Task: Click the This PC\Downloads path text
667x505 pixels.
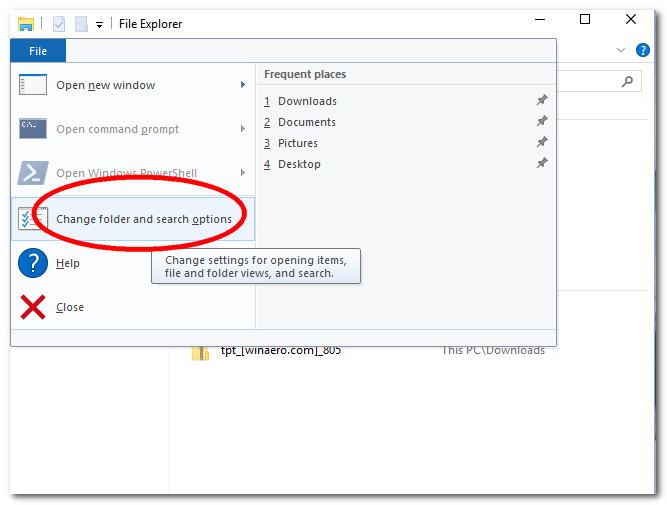Action: [493, 351]
